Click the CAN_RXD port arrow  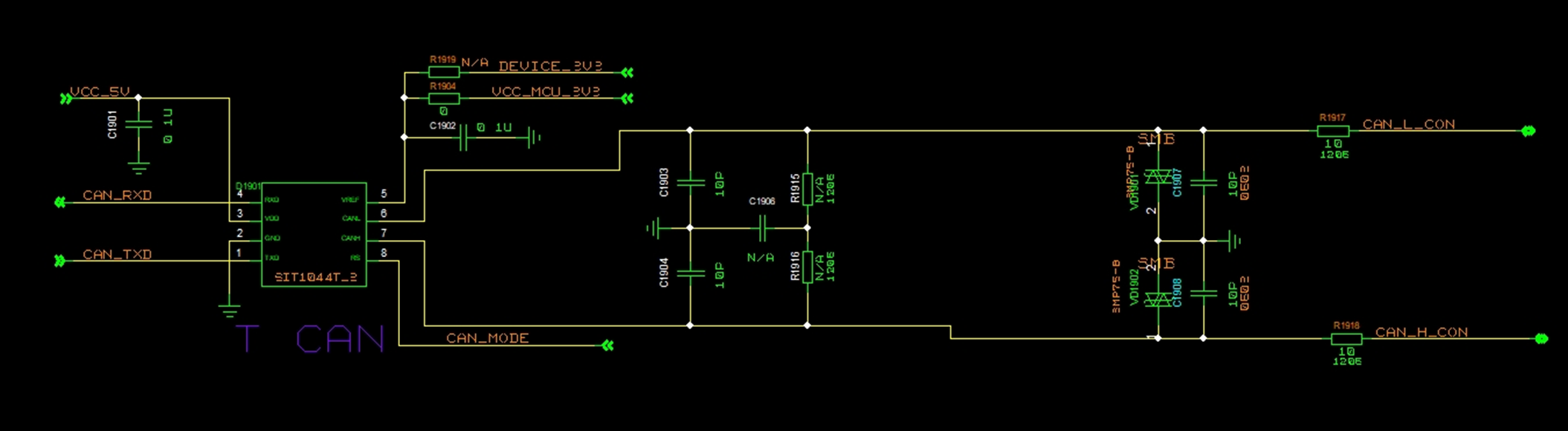[60, 202]
